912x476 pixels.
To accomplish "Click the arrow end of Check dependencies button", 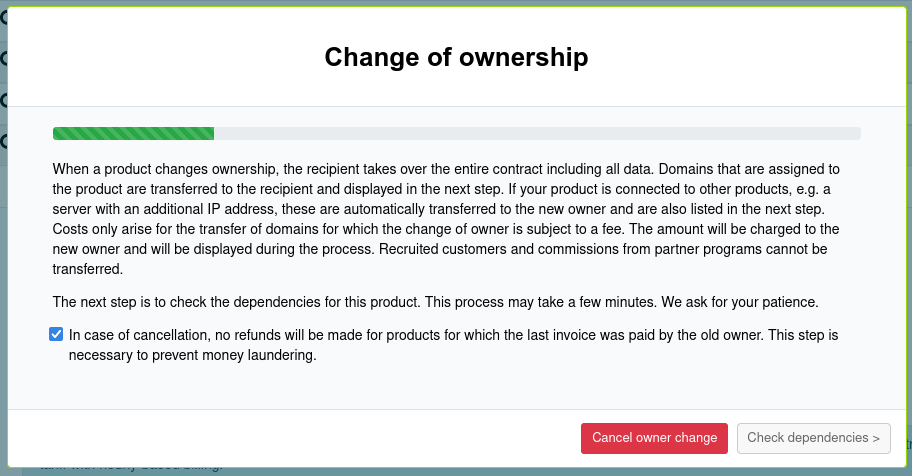I will click(x=876, y=438).
